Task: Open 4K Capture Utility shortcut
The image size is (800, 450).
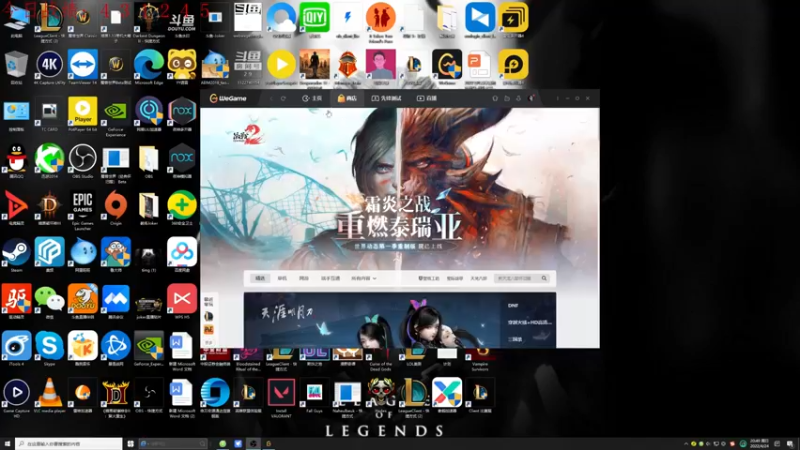Action: click(x=49, y=67)
